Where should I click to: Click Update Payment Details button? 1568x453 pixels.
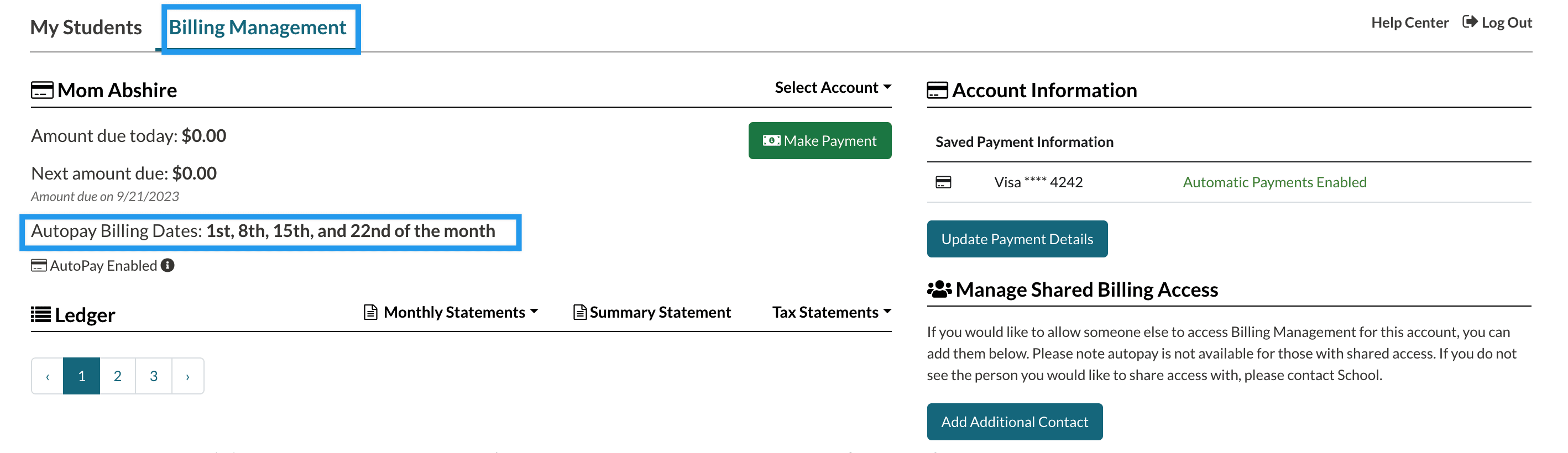[x=1017, y=239]
